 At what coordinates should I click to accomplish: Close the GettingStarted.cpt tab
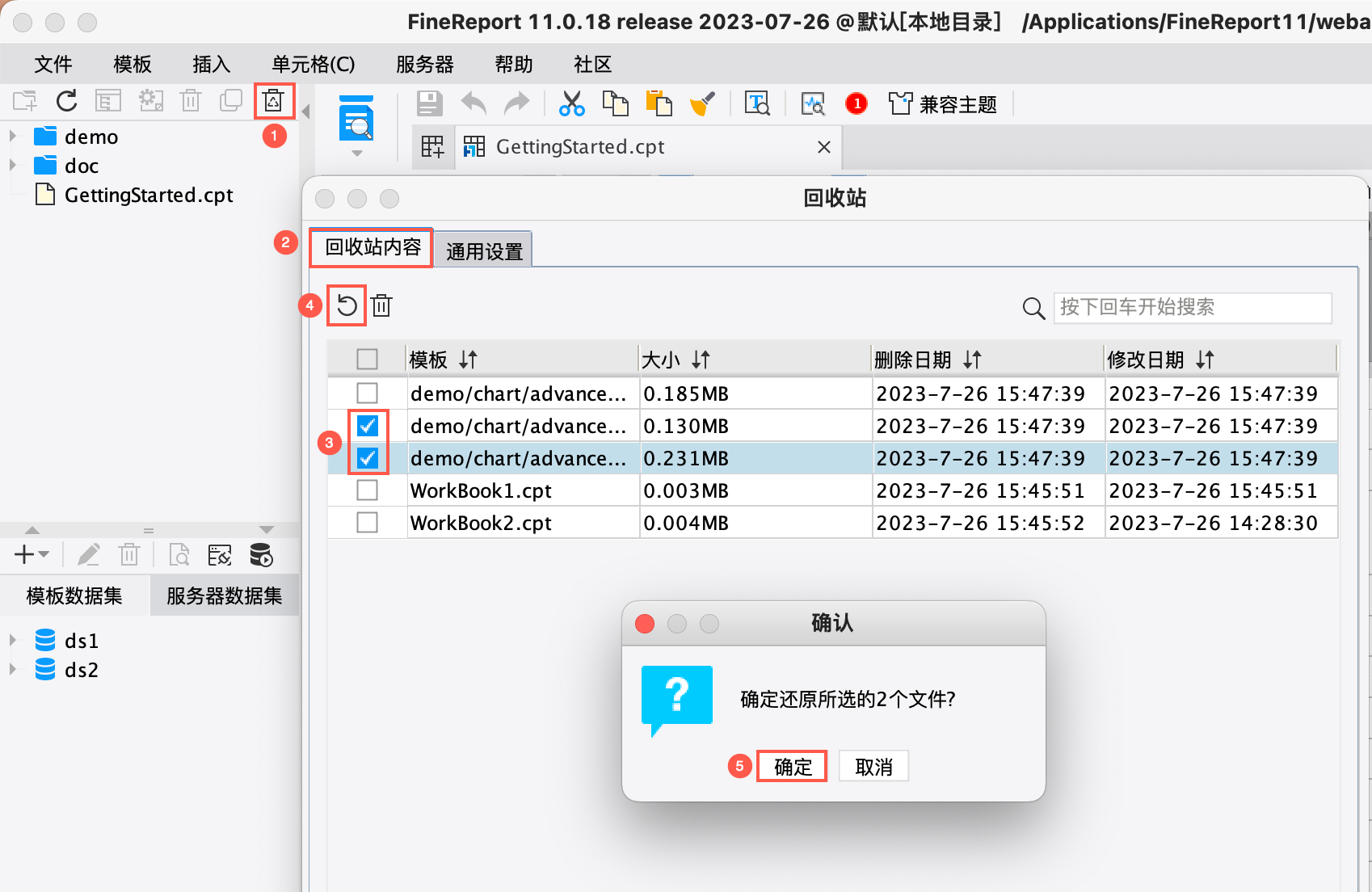click(x=824, y=147)
